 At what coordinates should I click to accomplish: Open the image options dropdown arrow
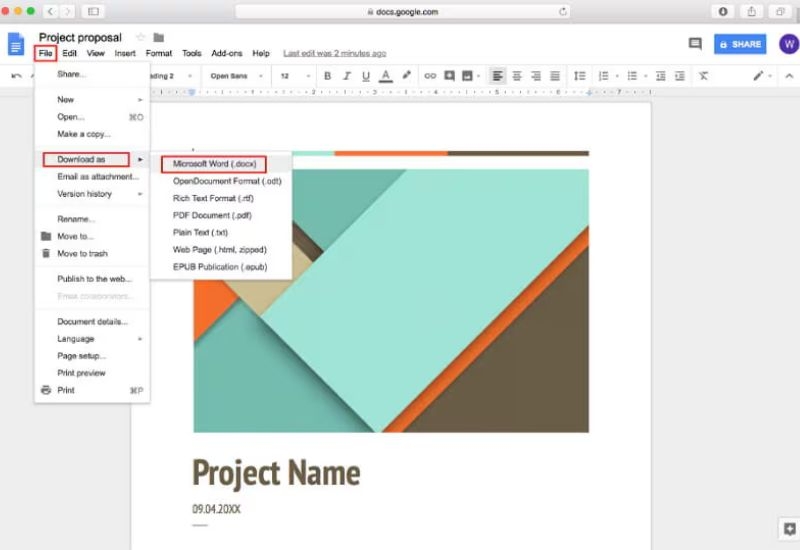click(x=479, y=77)
